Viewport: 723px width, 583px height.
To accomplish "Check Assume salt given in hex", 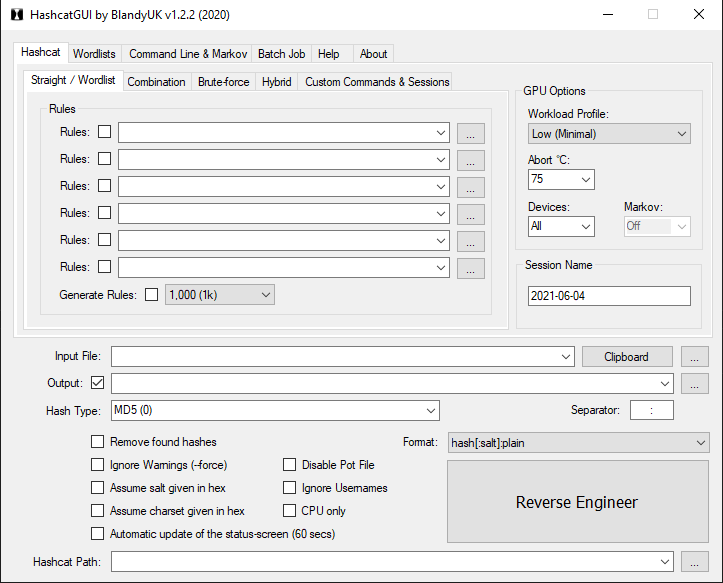I will tap(97, 488).
